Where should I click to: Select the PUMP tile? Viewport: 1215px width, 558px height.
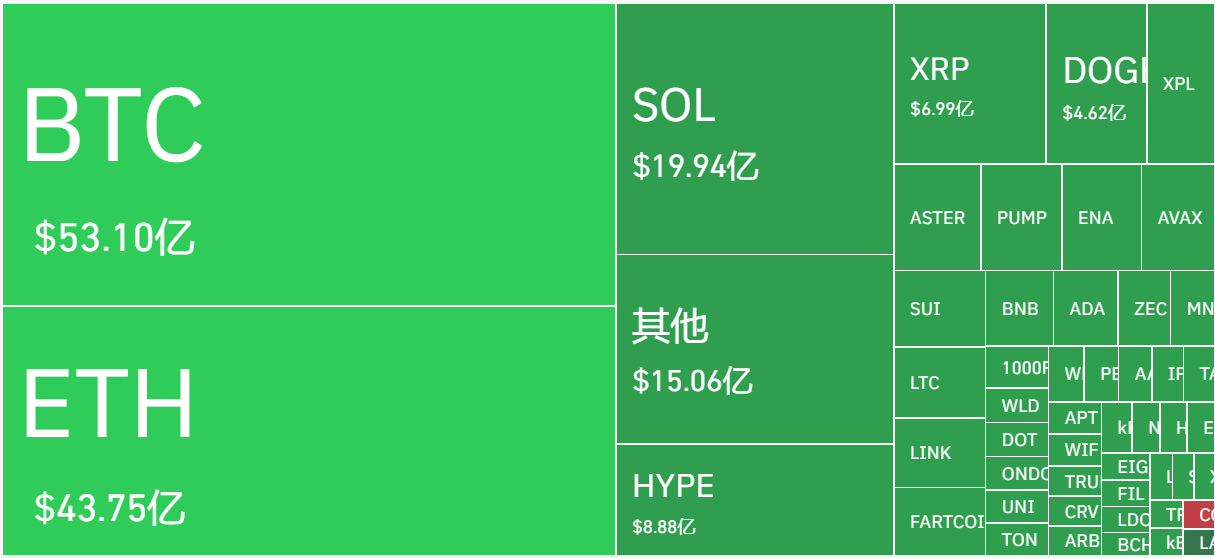1021,218
